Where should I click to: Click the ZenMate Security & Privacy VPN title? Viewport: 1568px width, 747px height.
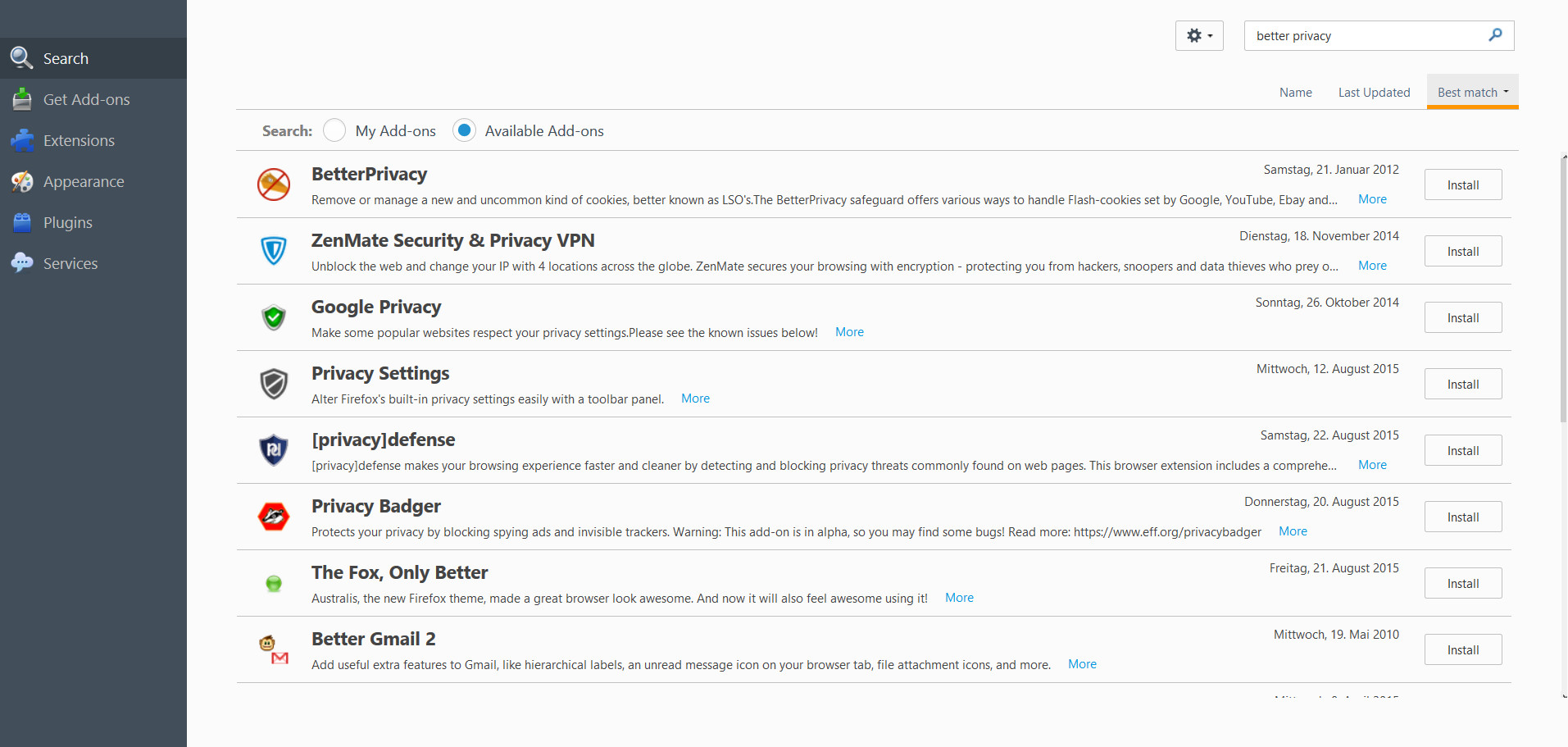point(453,240)
